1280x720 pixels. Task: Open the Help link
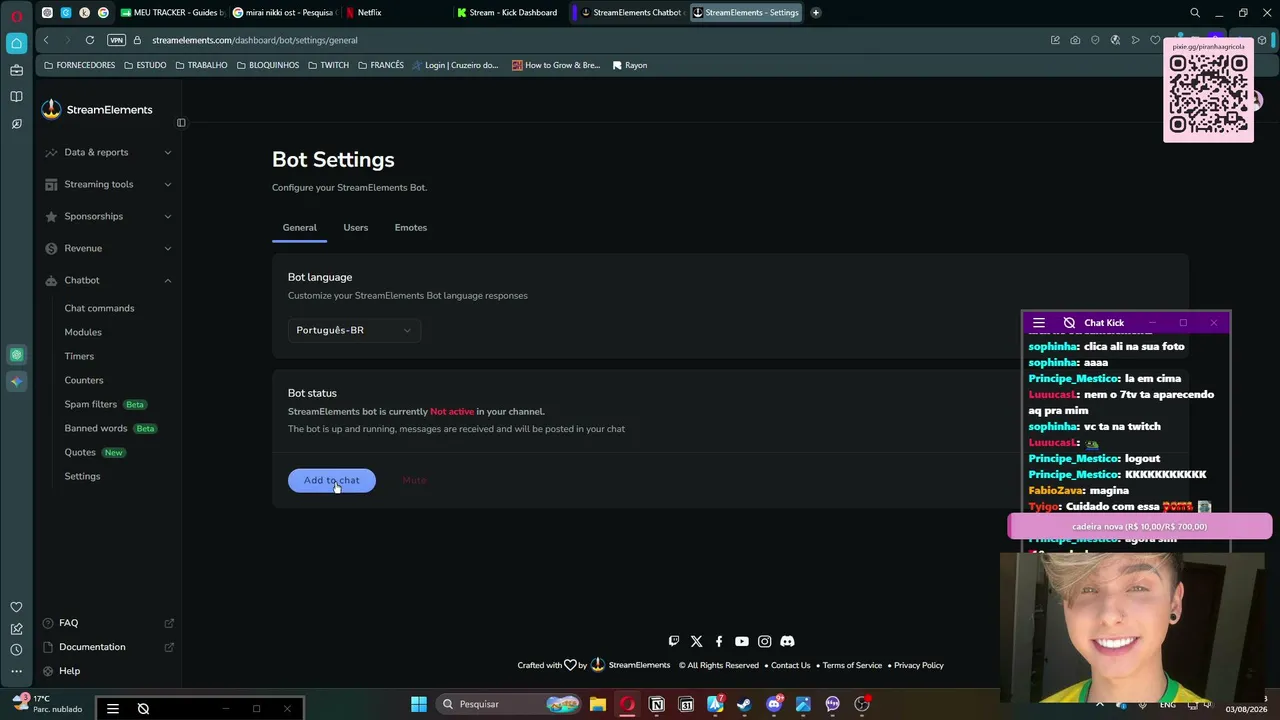[x=69, y=671]
